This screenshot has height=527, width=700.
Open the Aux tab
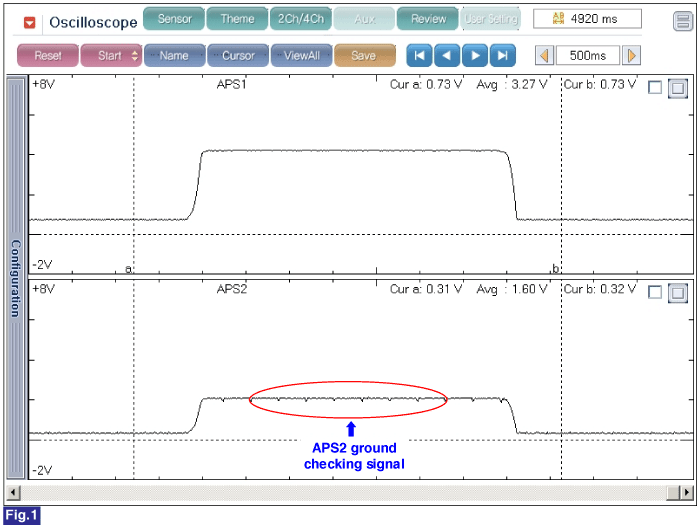(364, 19)
